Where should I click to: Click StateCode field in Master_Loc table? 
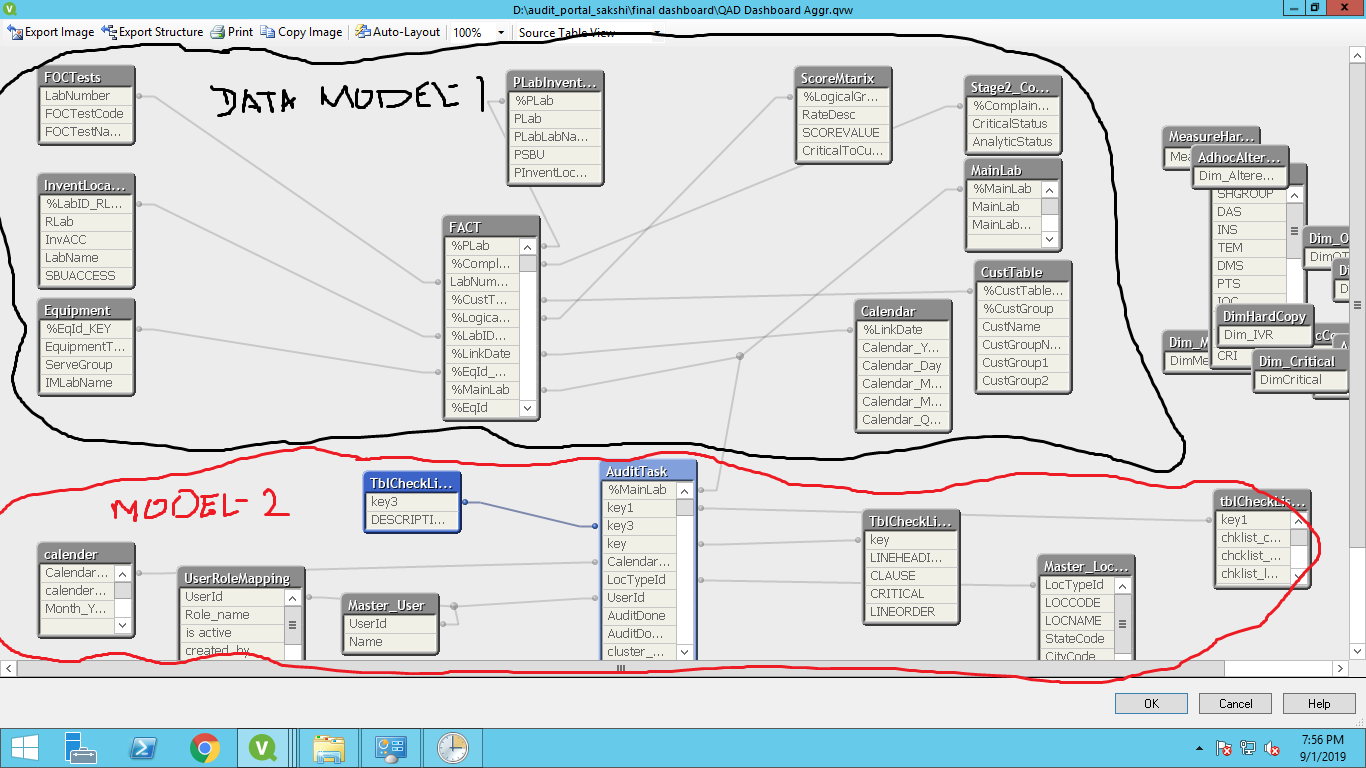[1078, 639]
